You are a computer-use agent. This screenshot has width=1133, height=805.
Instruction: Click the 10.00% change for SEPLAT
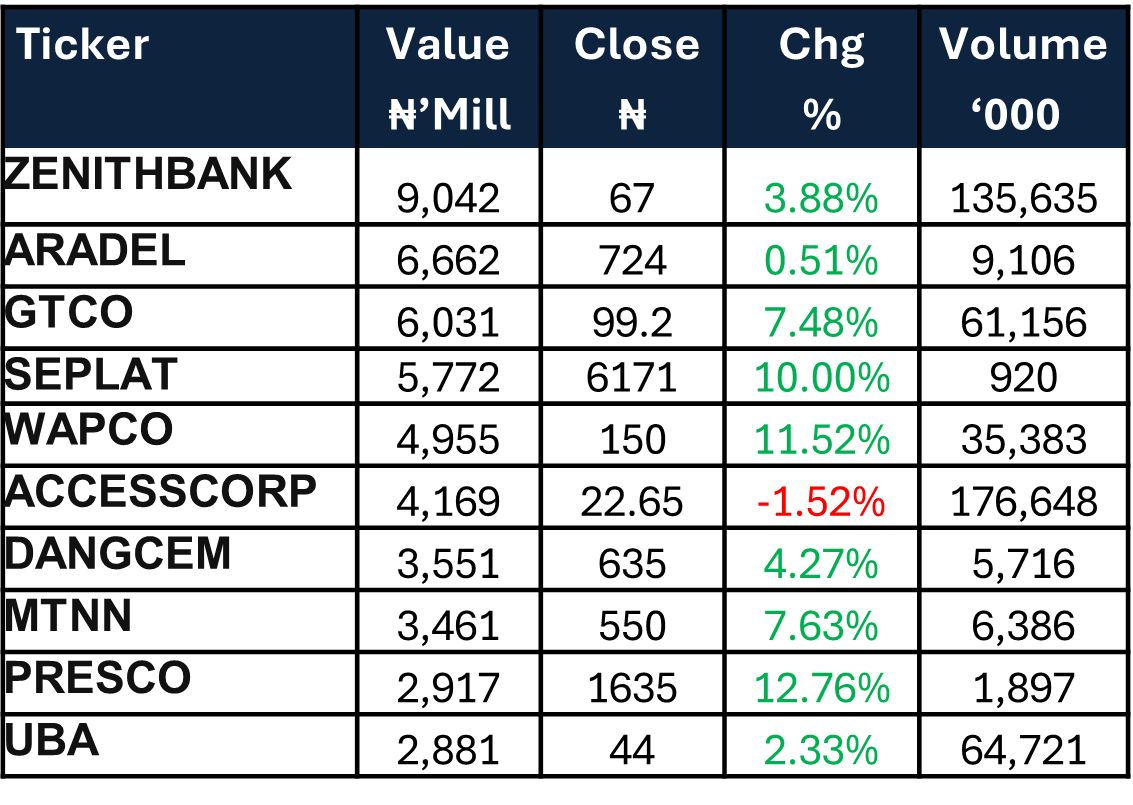(821, 378)
